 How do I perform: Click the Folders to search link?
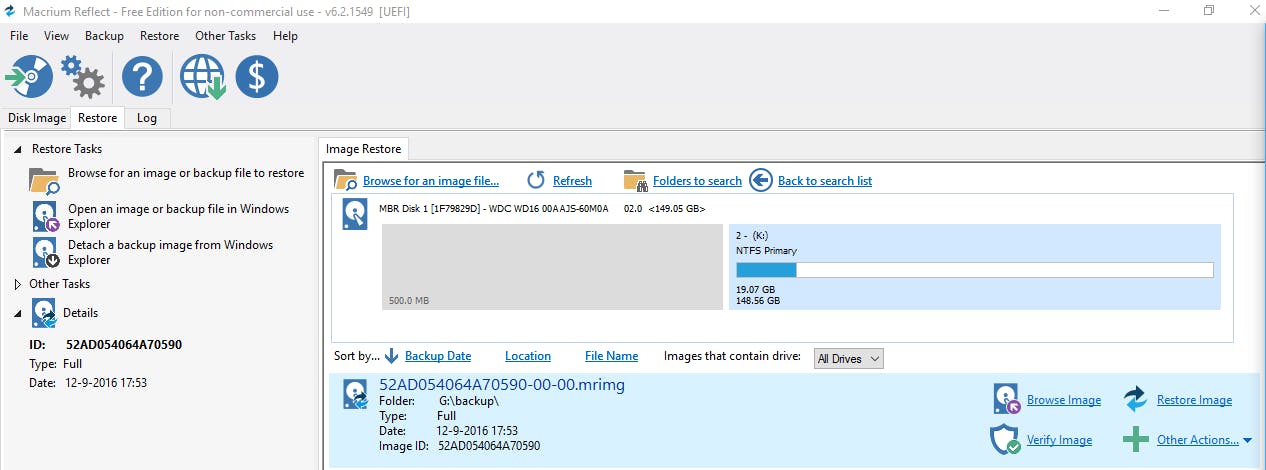point(697,181)
